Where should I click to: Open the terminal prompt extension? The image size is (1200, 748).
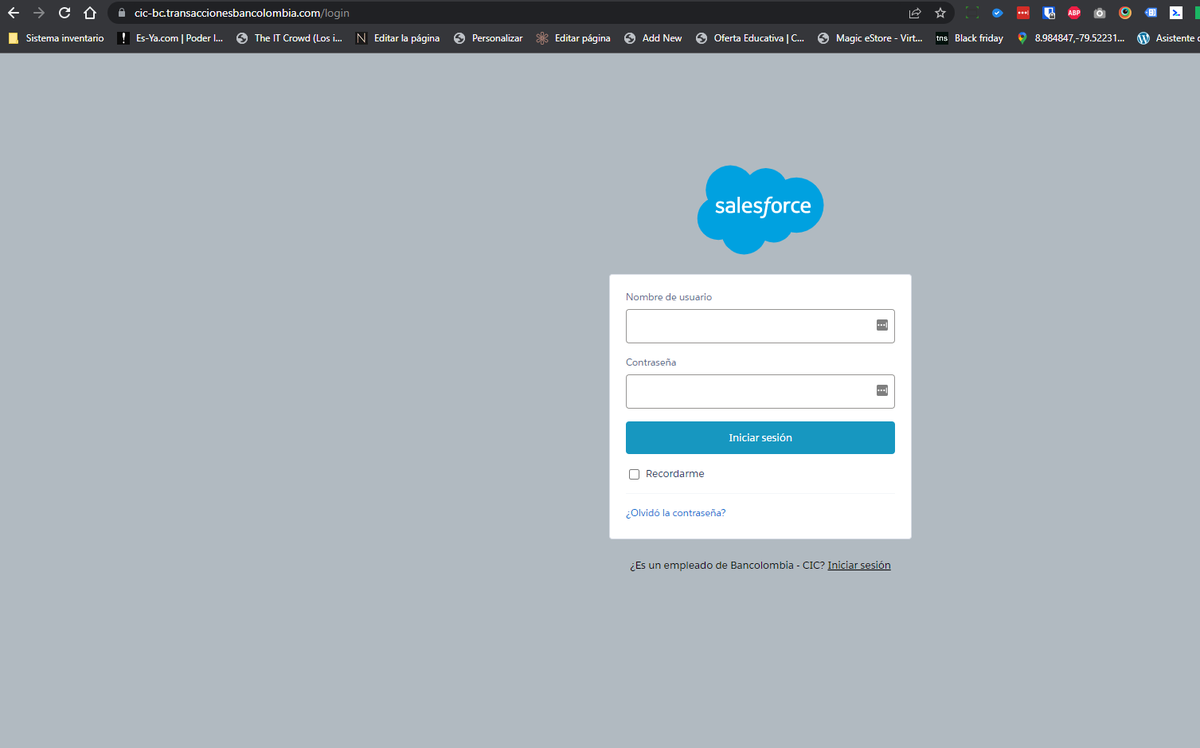pos(1177,13)
